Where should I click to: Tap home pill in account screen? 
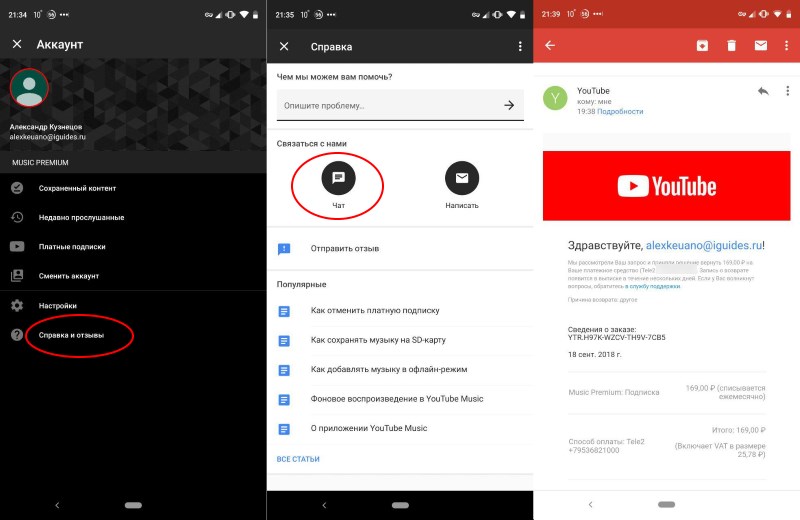(x=133, y=505)
